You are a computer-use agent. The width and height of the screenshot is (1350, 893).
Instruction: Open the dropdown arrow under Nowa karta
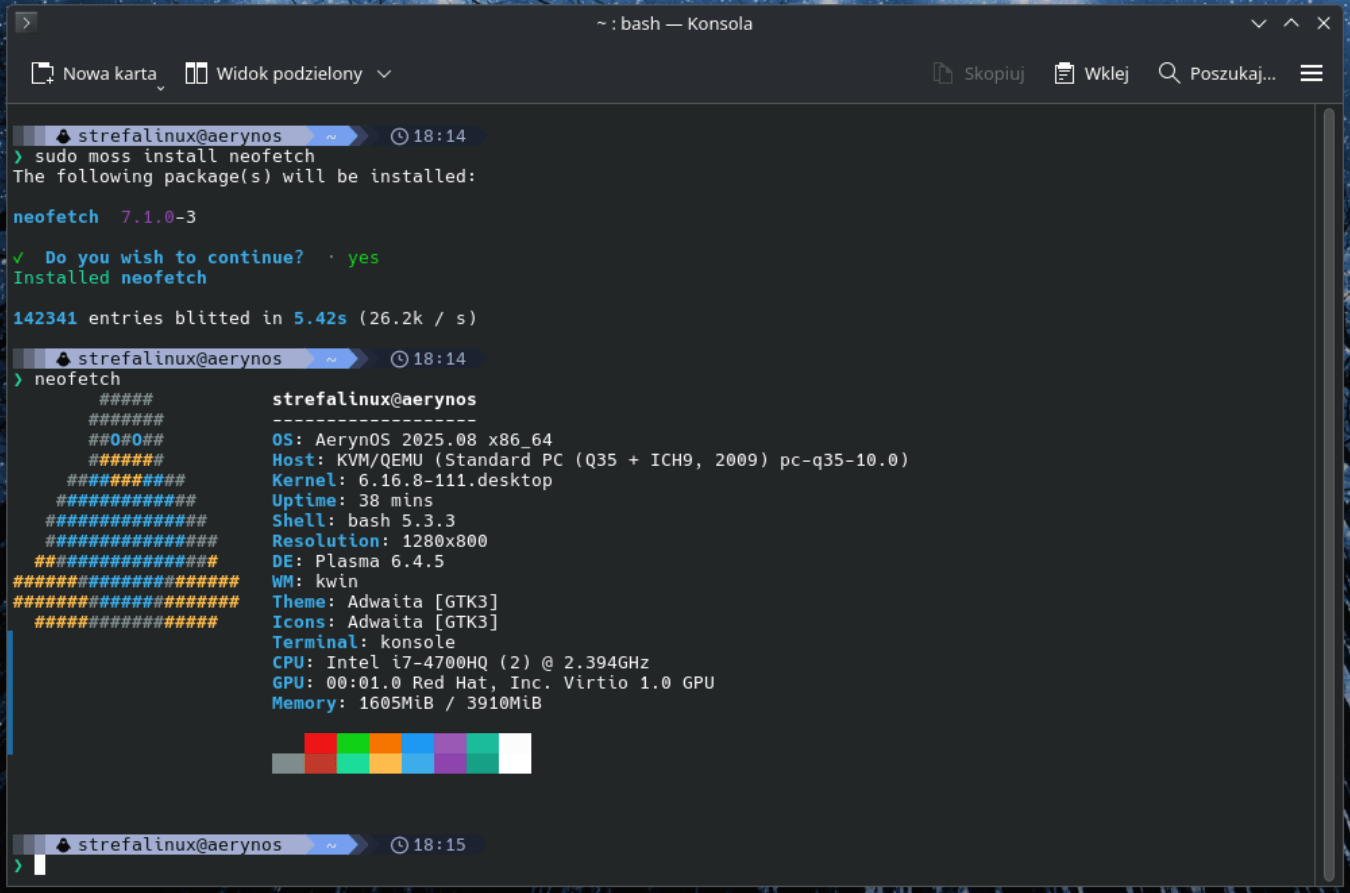coord(160,89)
